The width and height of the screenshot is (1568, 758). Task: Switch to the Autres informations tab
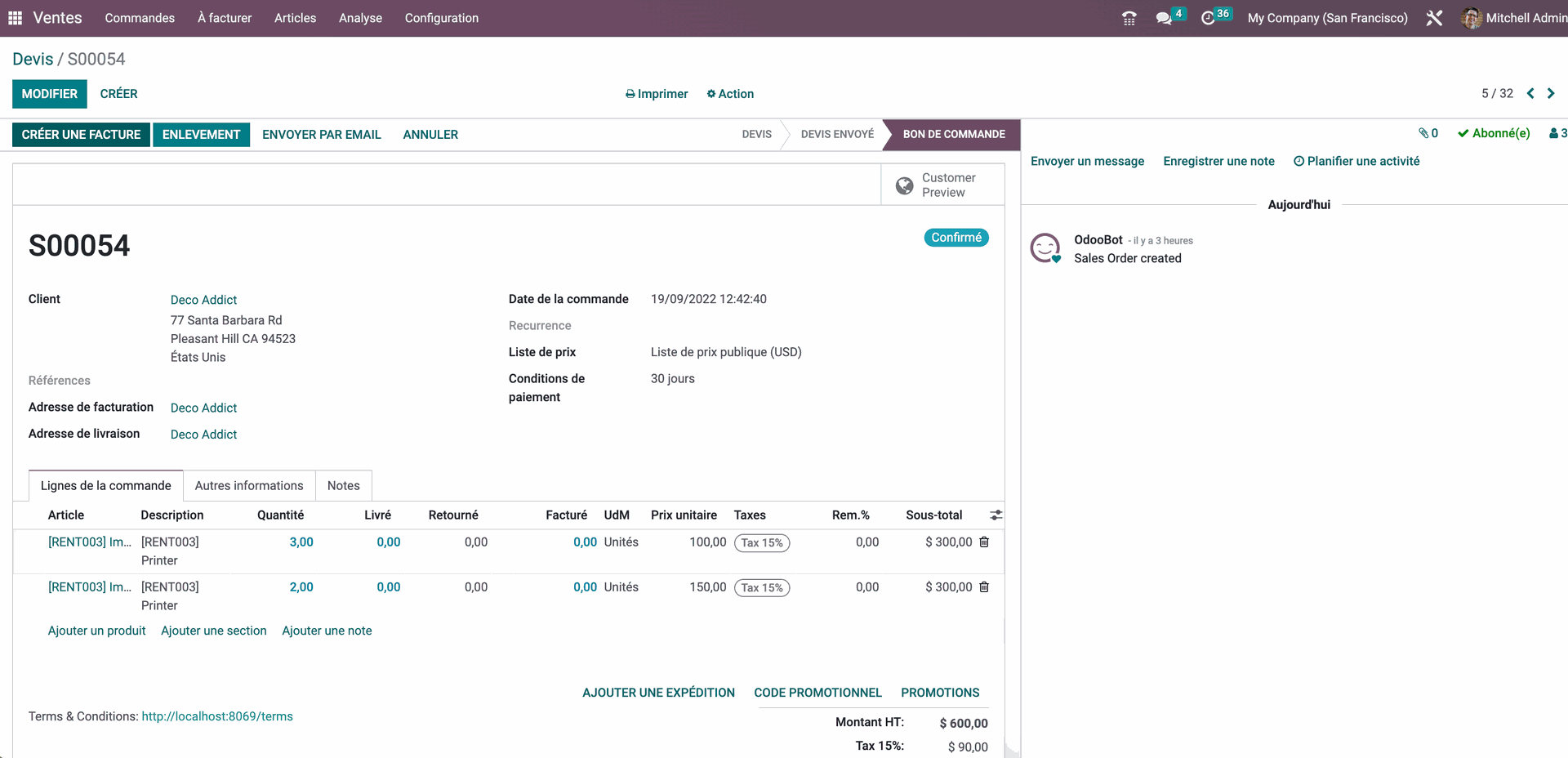point(249,485)
